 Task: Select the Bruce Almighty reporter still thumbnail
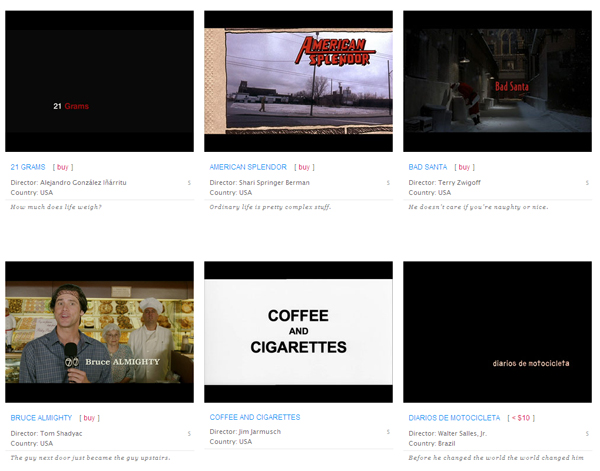tap(99, 333)
